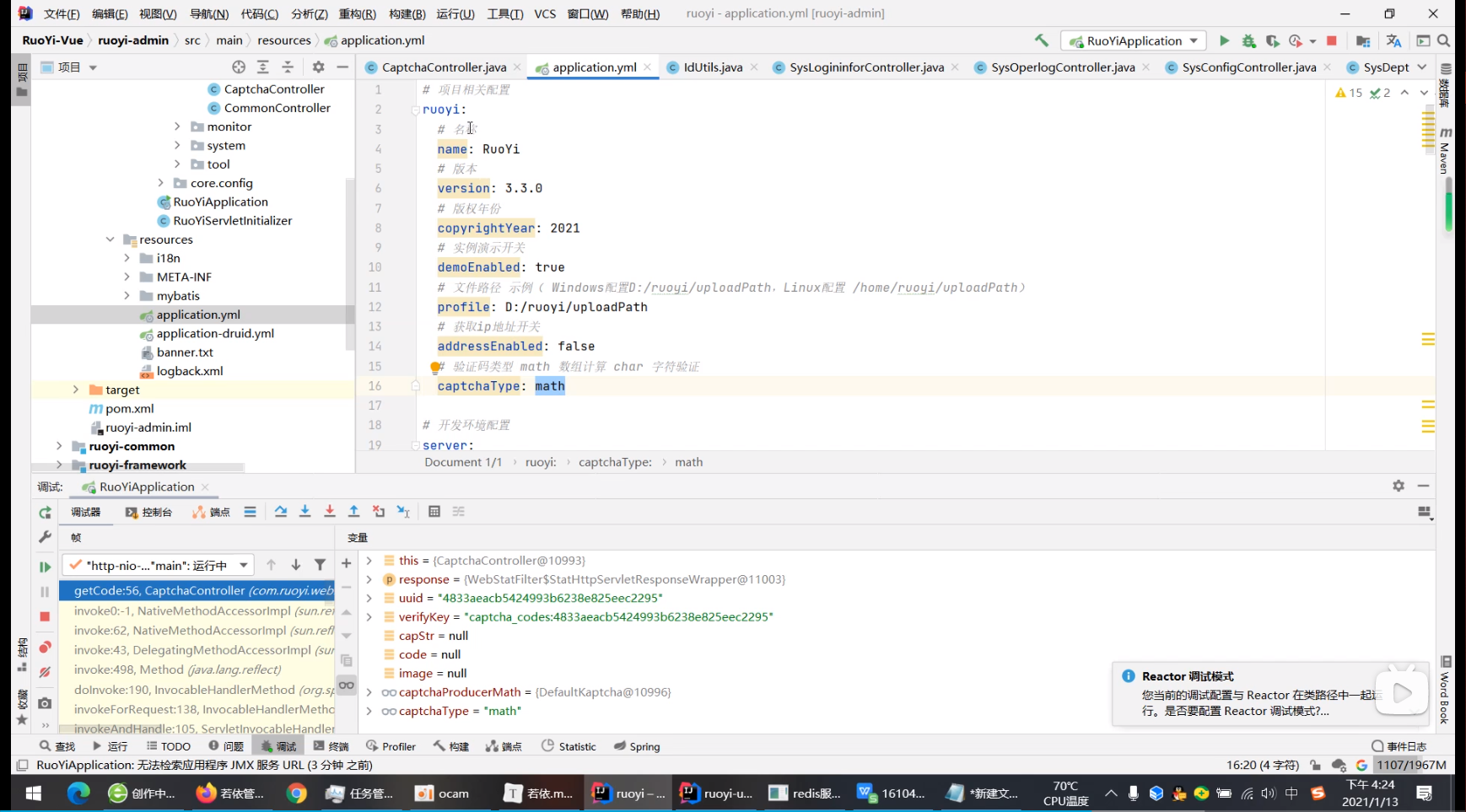
Task: Open the 重构(R) menu
Action: tap(358, 13)
